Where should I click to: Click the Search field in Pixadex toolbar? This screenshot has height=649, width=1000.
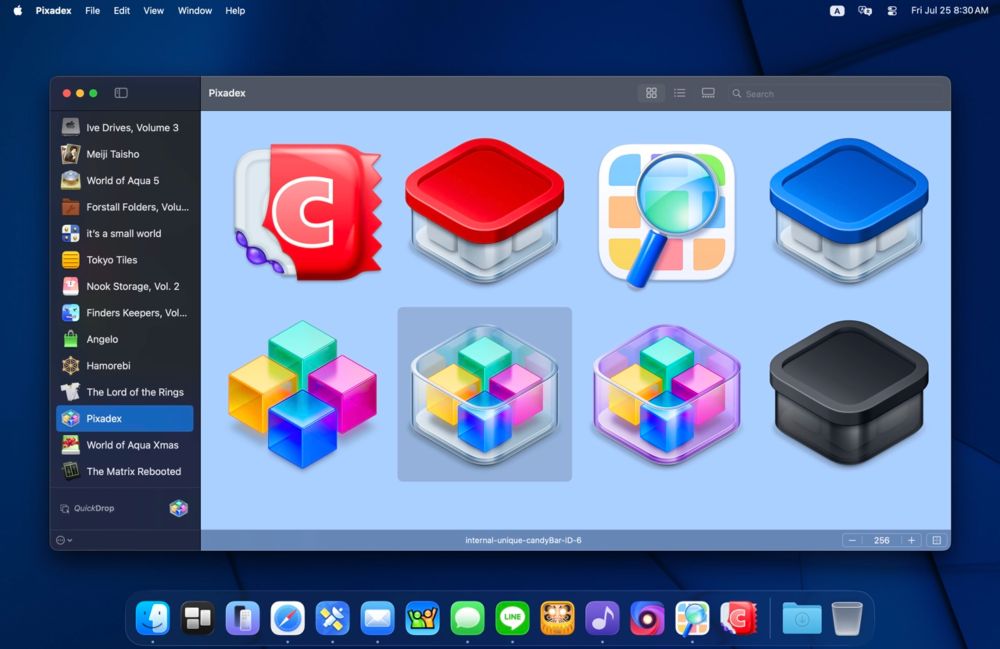click(835, 94)
